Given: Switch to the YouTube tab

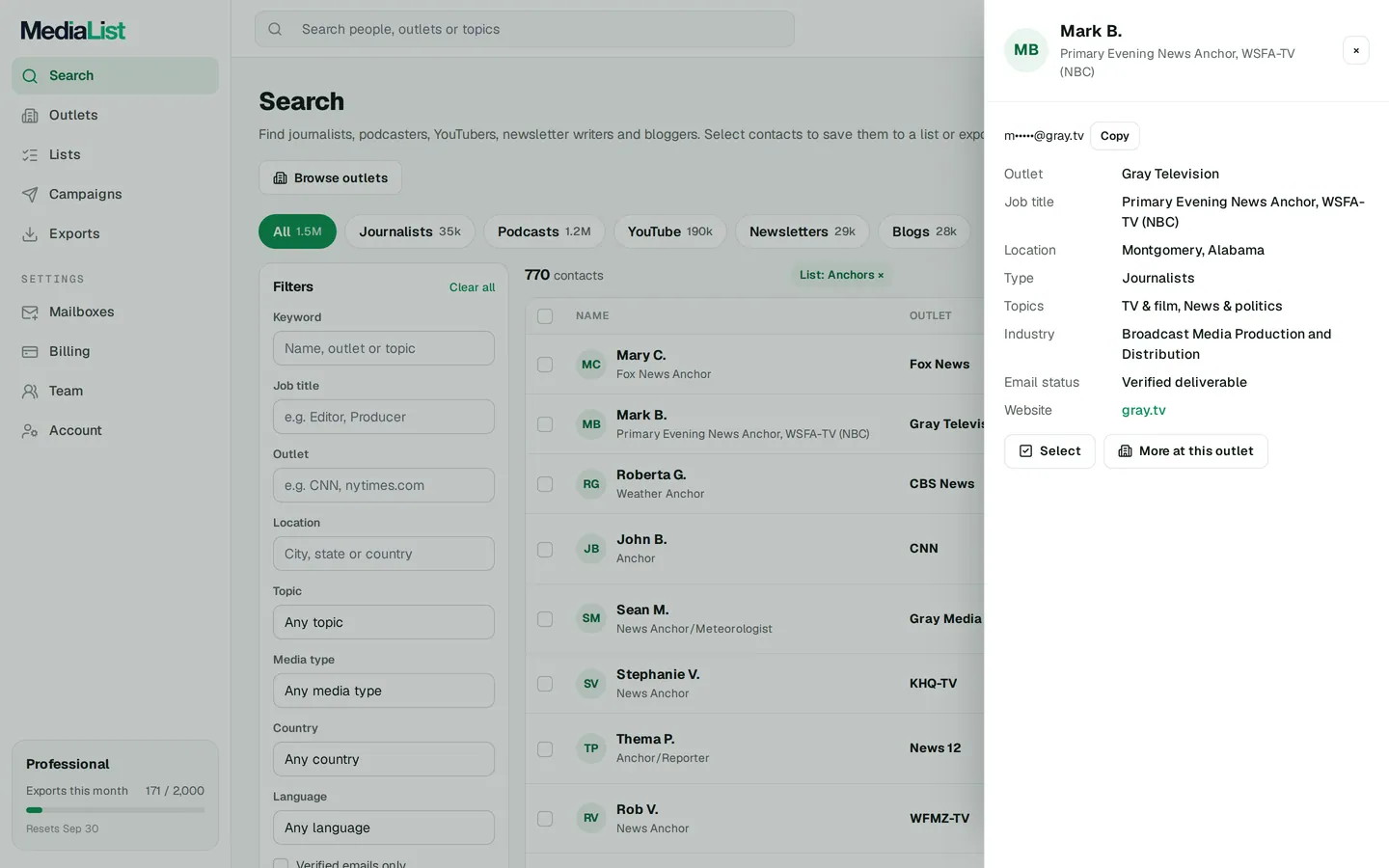Looking at the screenshot, I should (669, 231).
